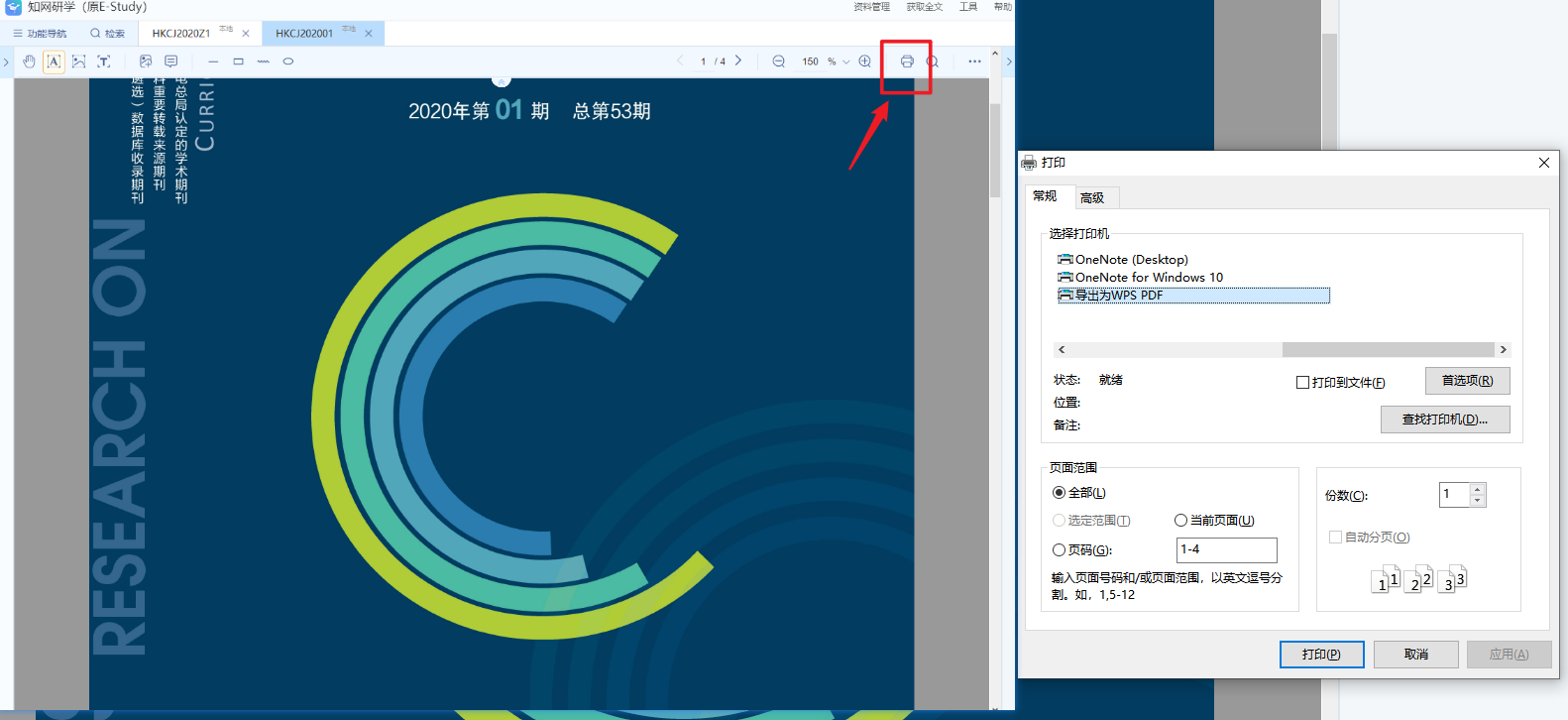Zoom in with the plus magnifier
This screenshot has height=720, width=1568.
click(865, 61)
